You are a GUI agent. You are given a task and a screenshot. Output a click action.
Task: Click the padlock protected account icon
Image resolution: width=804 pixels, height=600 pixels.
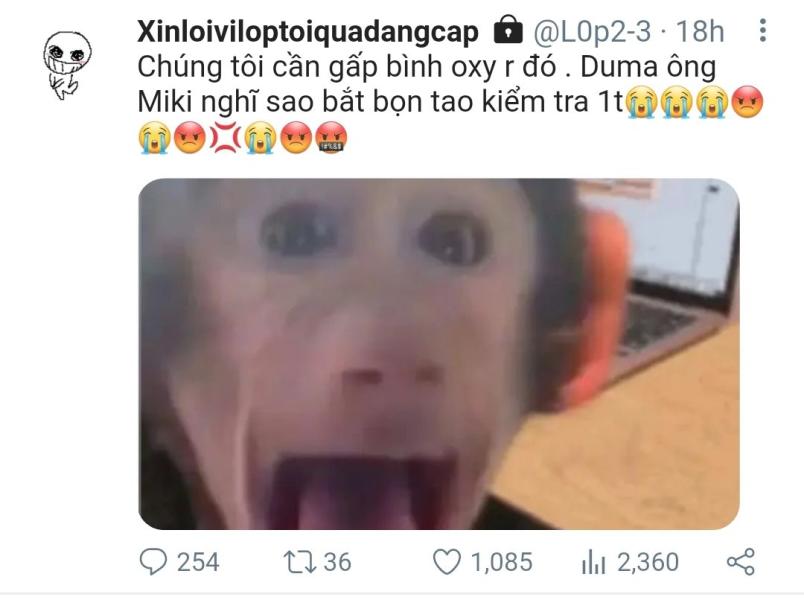(508, 30)
